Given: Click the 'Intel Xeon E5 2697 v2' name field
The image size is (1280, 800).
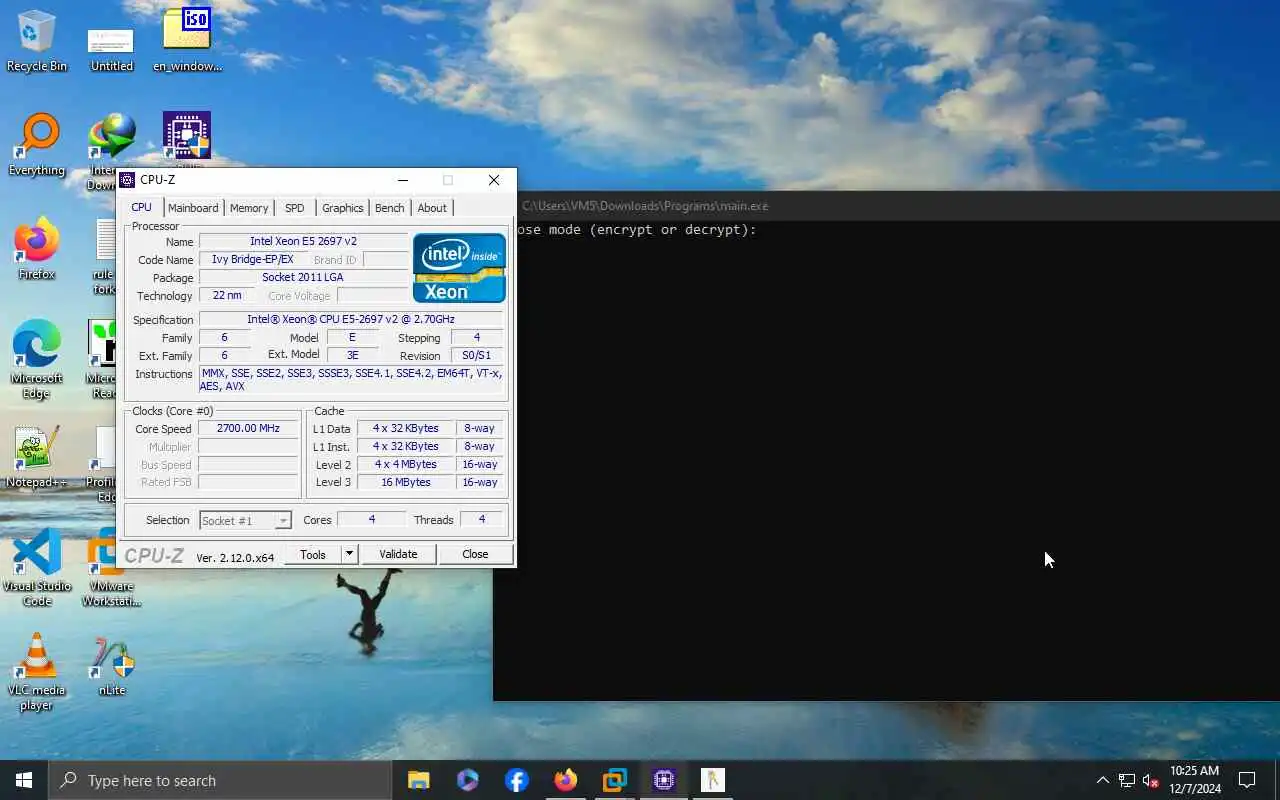Looking at the screenshot, I should pyautogui.click(x=303, y=241).
